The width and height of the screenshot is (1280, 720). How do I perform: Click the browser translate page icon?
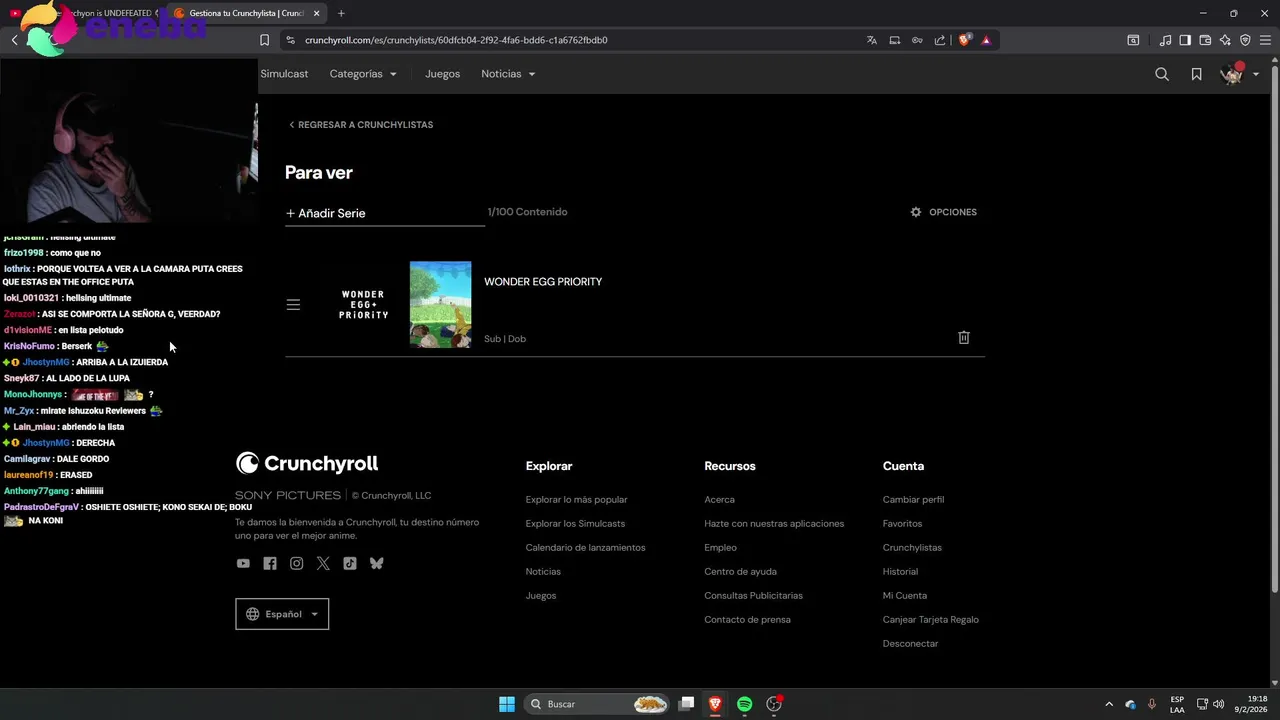click(x=872, y=40)
